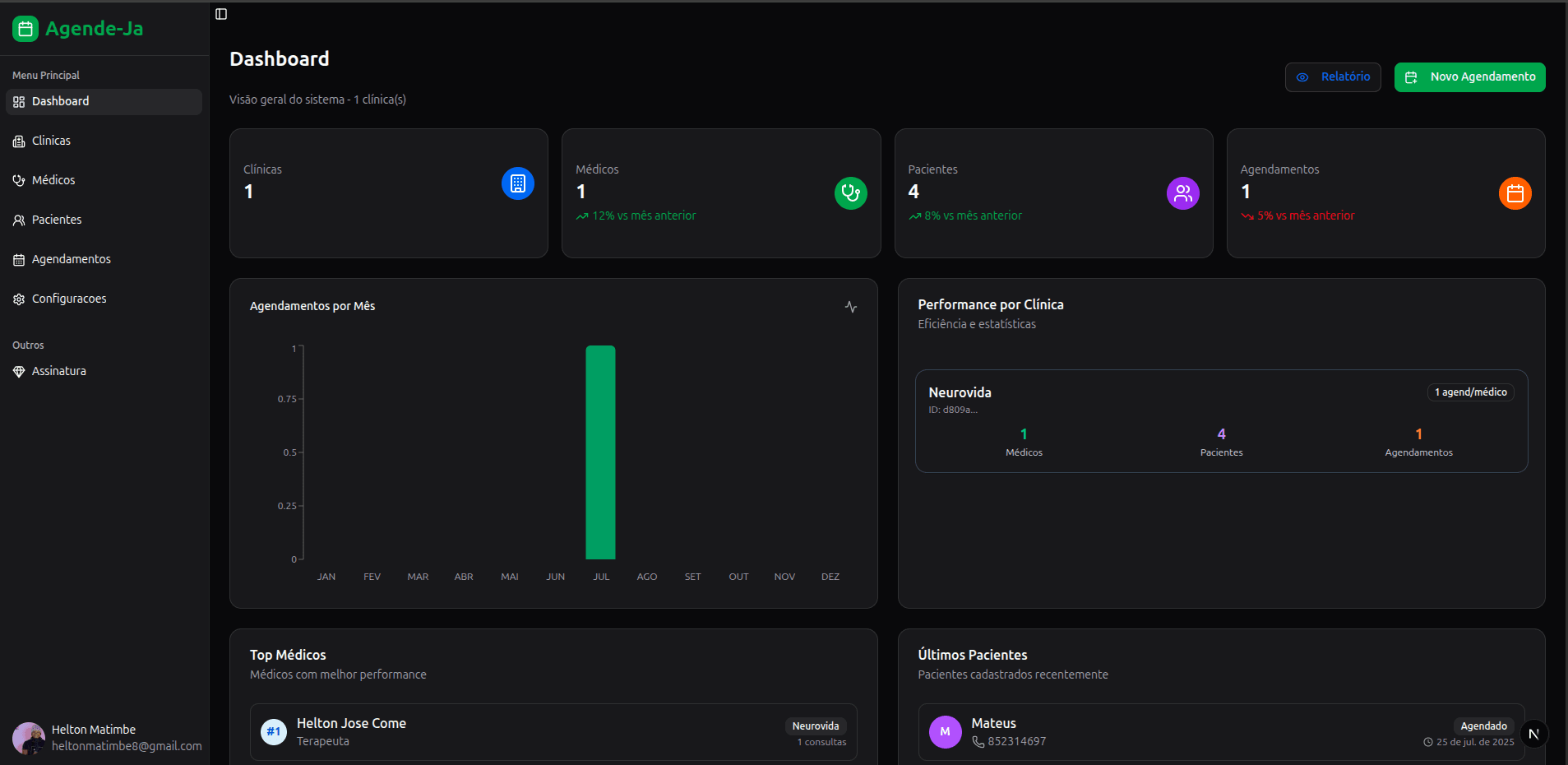The width and height of the screenshot is (1568, 765).
Task: Open the Relatório report view
Action: click(1332, 77)
